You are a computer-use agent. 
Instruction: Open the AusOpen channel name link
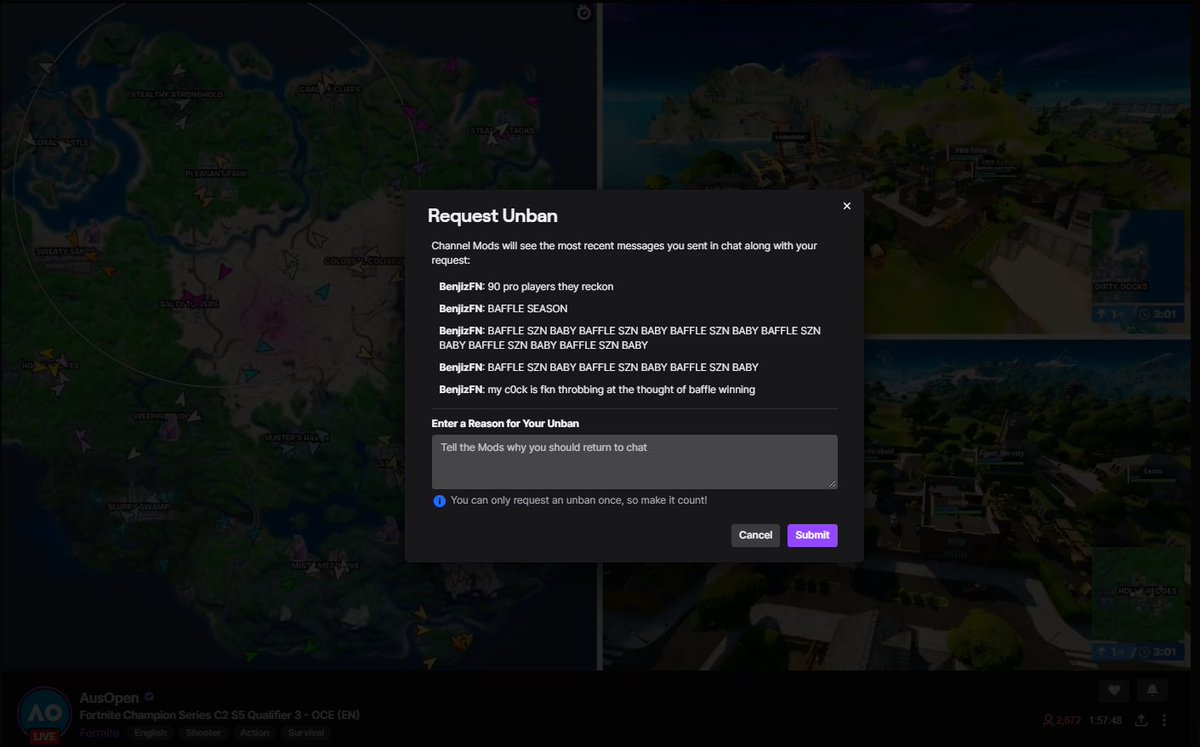pos(109,698)
